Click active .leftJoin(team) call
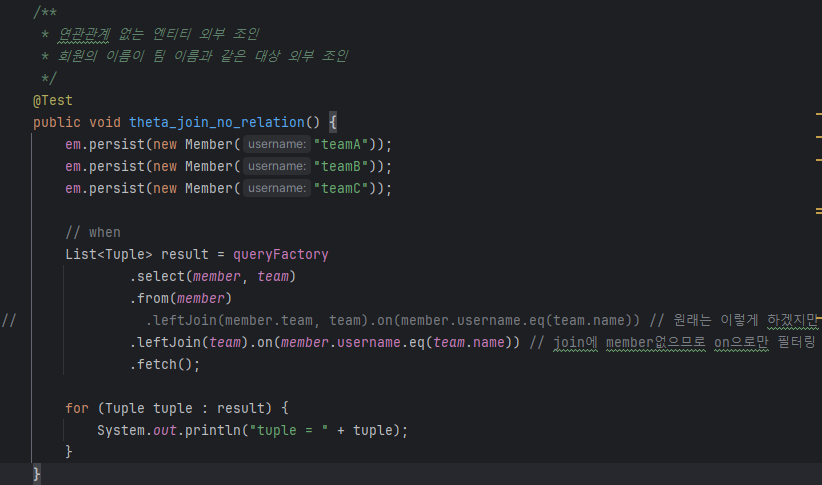This screenshot has height=485, width=822. [192, 342]
